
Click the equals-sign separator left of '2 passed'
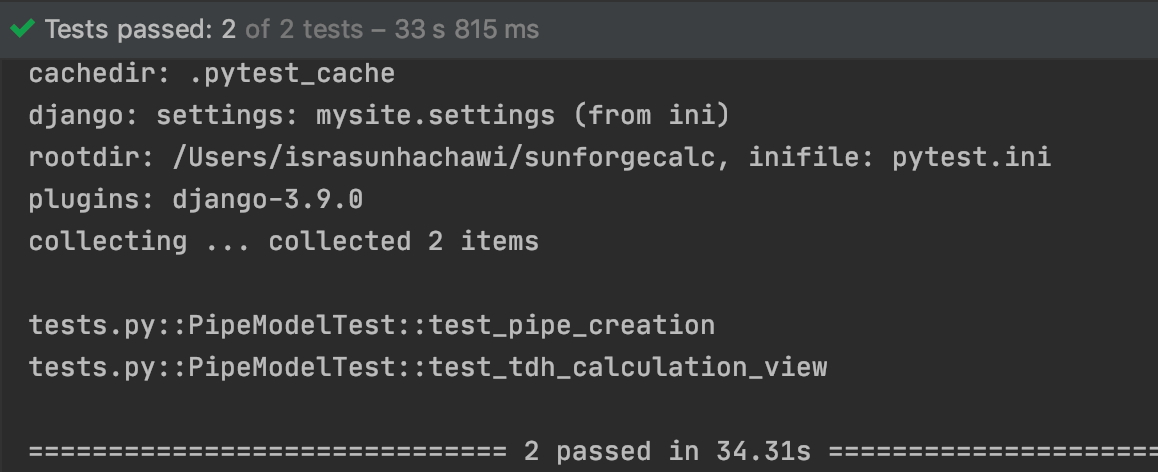(x=267, y=451)
